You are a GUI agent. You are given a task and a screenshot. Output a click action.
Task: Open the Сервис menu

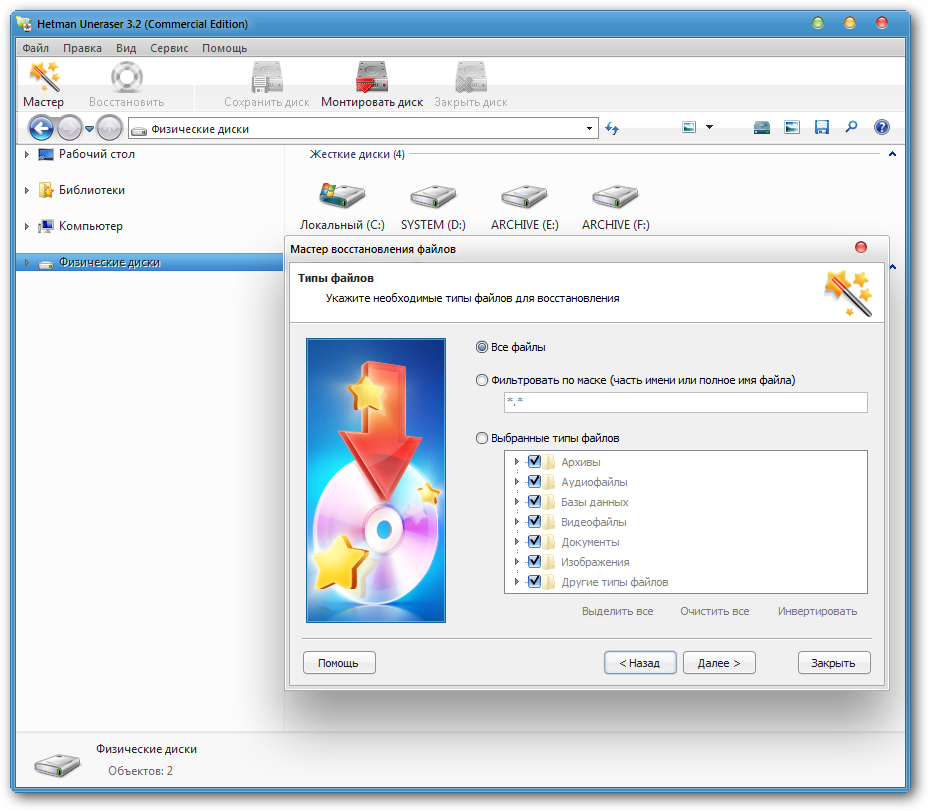(x=169, y=48)
